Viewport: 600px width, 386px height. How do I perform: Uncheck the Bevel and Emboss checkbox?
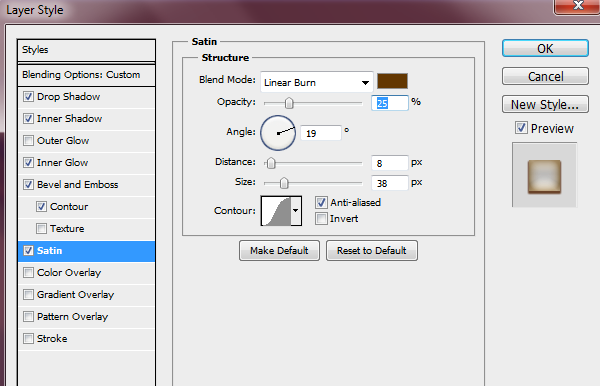28,184
